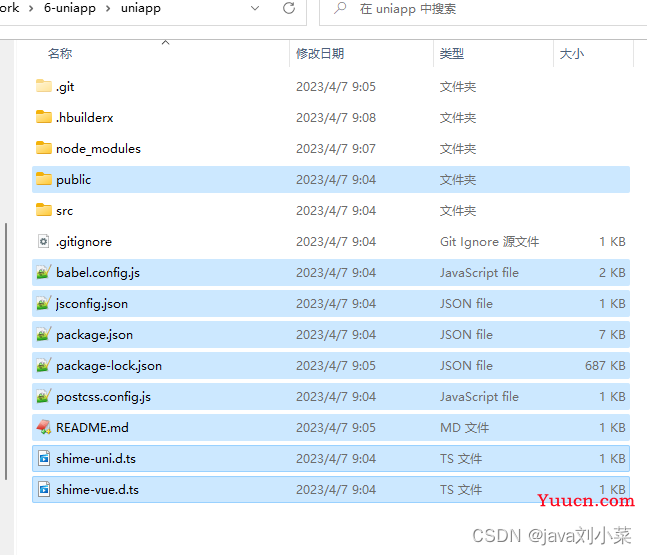Click the sort arrow above 名称 column

[x=165, y=42]
